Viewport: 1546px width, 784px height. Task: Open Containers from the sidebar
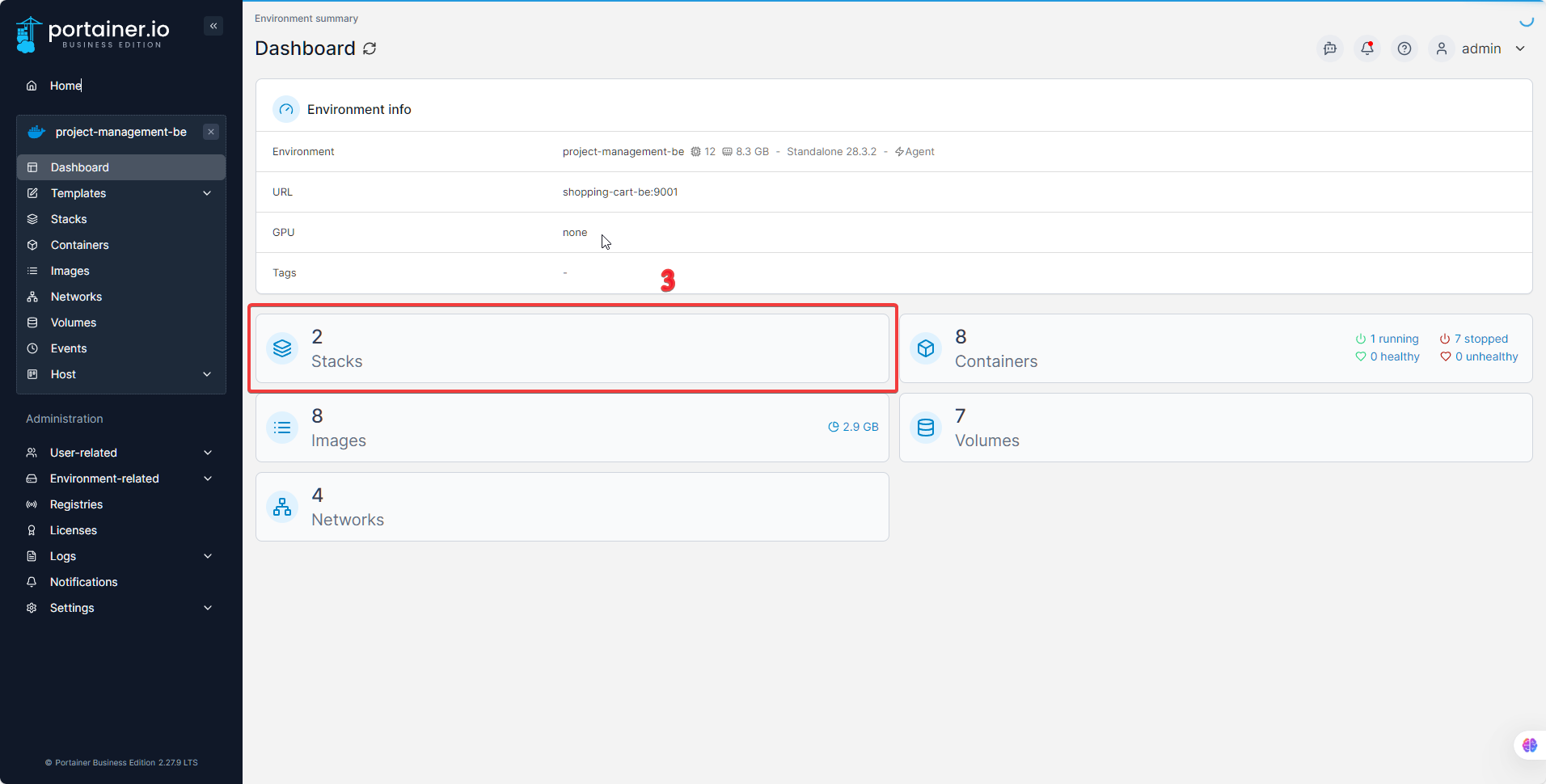pos(121,245)
